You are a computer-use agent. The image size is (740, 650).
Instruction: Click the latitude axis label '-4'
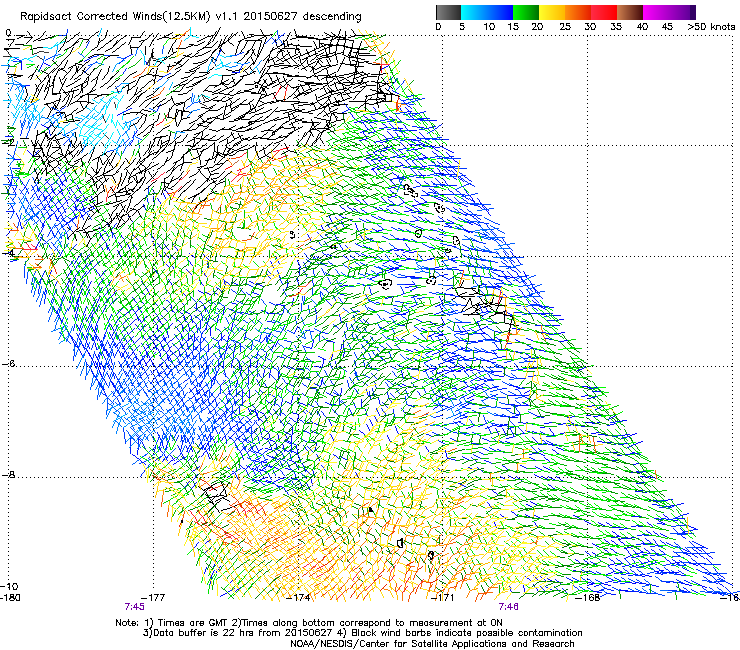[x=8, y=253]
